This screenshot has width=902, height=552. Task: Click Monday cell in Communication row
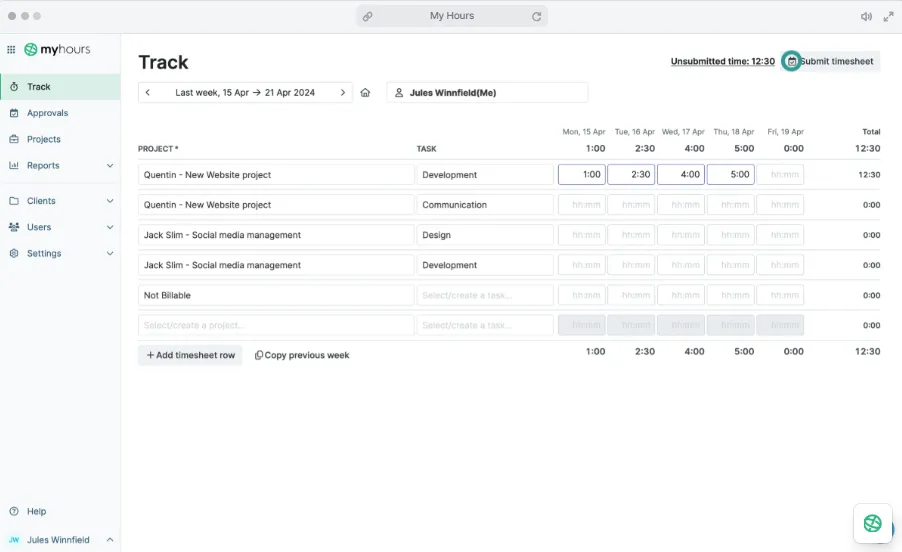pyautogui.click(x=582, y=205)
